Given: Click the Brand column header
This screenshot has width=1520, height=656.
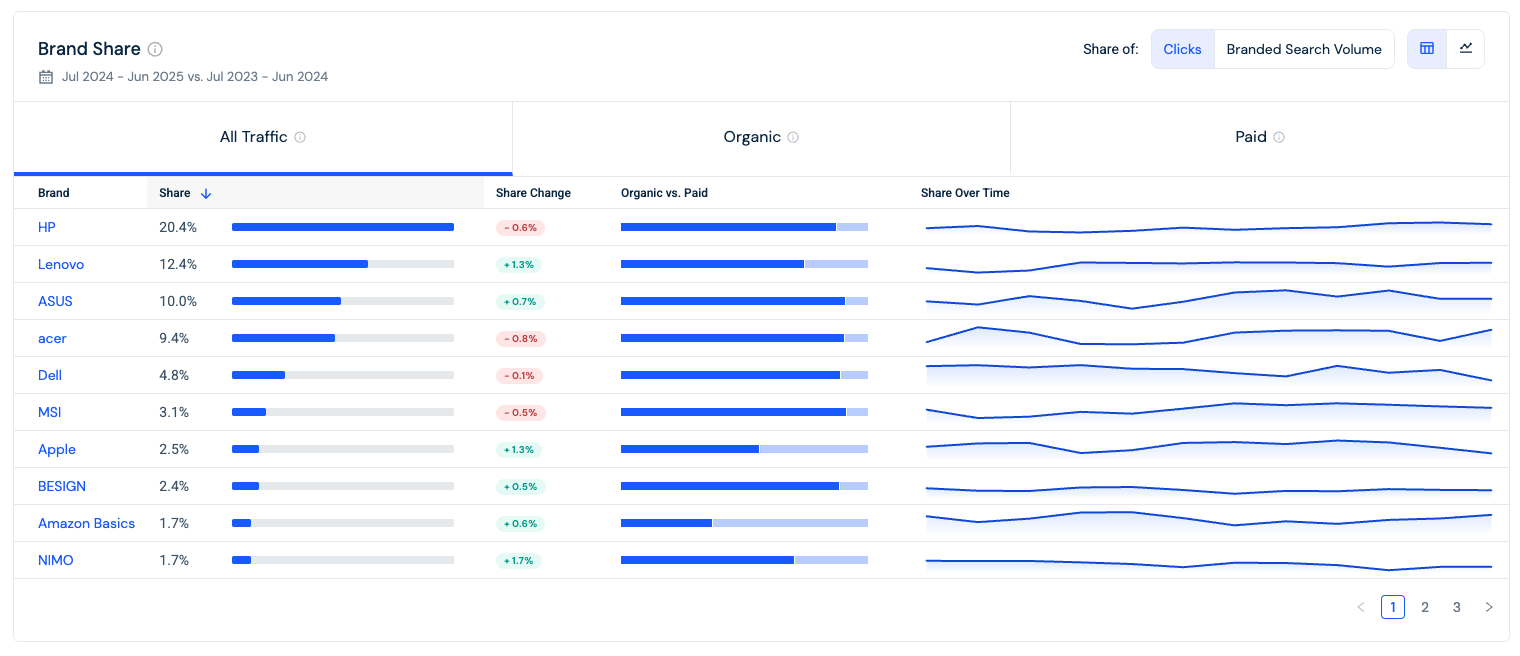Looking at the screenshot, I should click(54, 193).
